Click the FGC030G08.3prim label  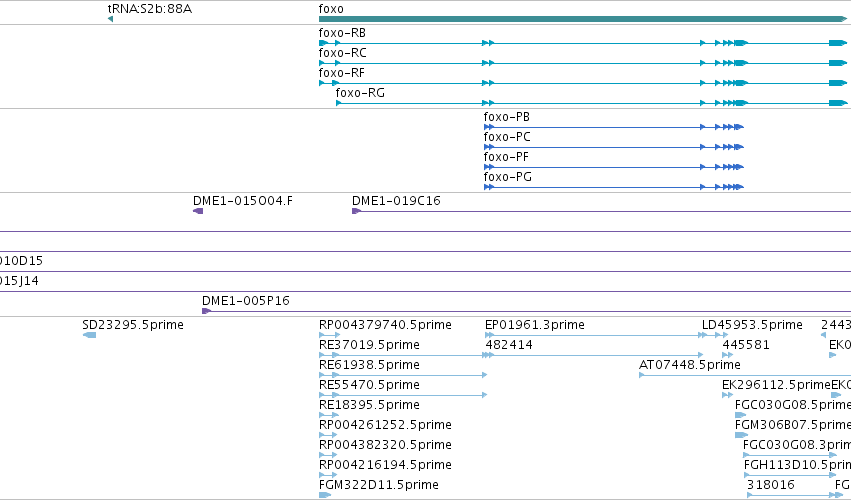pos(797,445)
